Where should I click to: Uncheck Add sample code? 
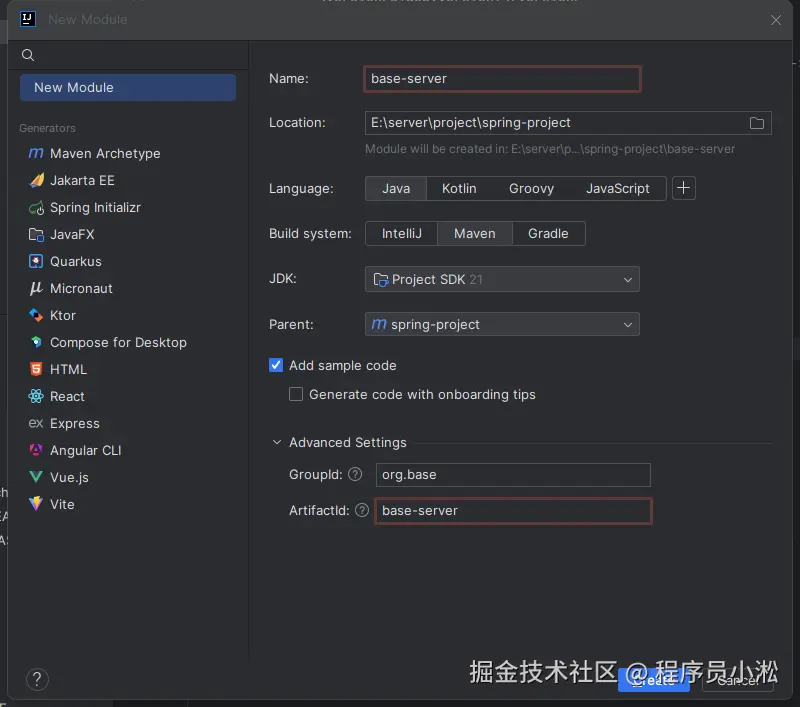tap(276, 365)
